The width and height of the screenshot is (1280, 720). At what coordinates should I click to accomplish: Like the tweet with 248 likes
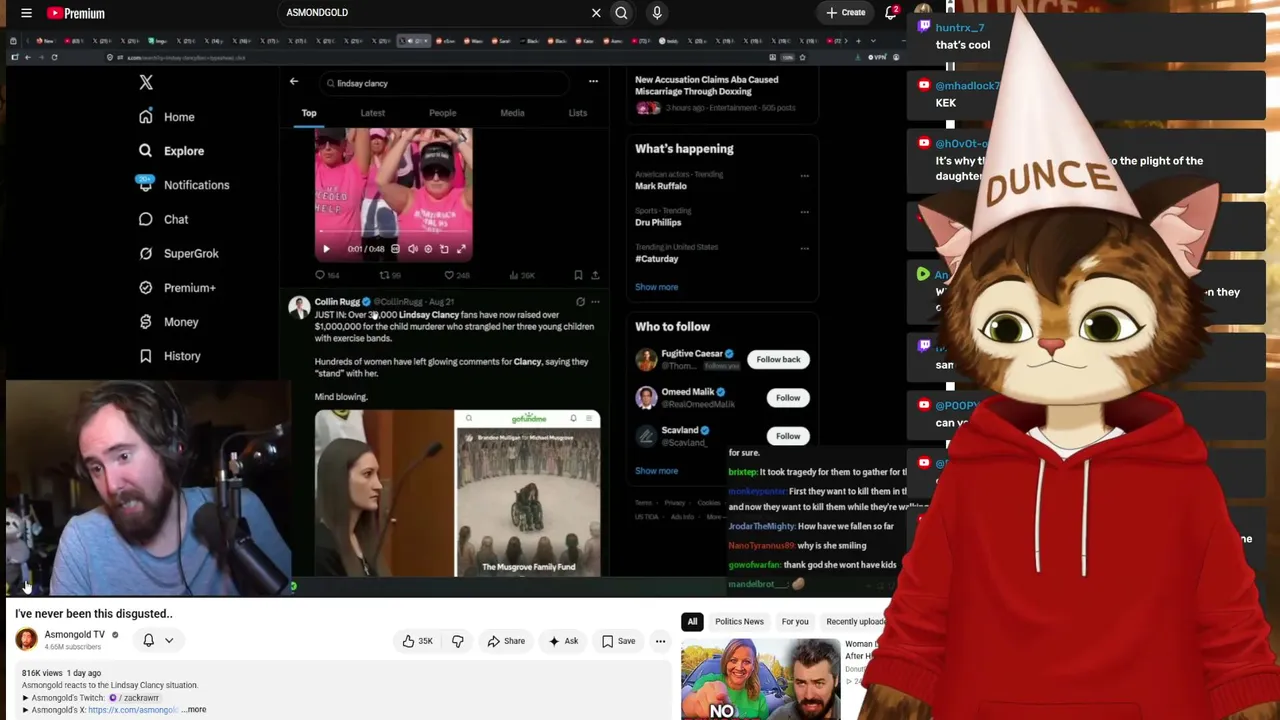457,275
